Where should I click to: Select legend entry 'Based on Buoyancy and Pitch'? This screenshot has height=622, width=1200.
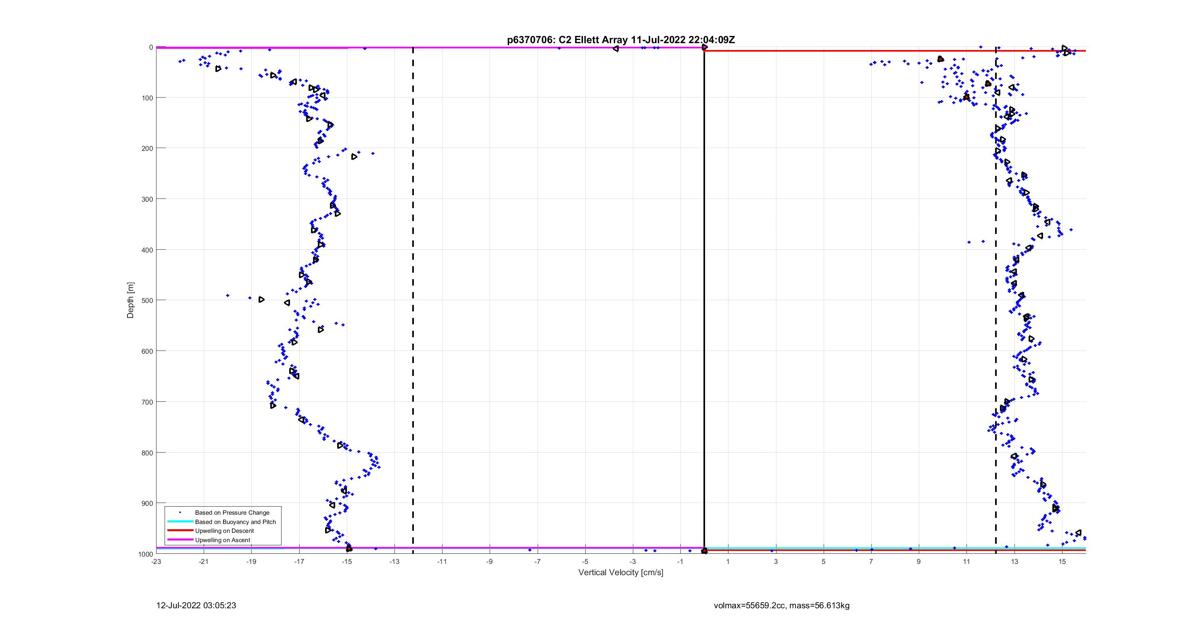(x=236, y=522)
